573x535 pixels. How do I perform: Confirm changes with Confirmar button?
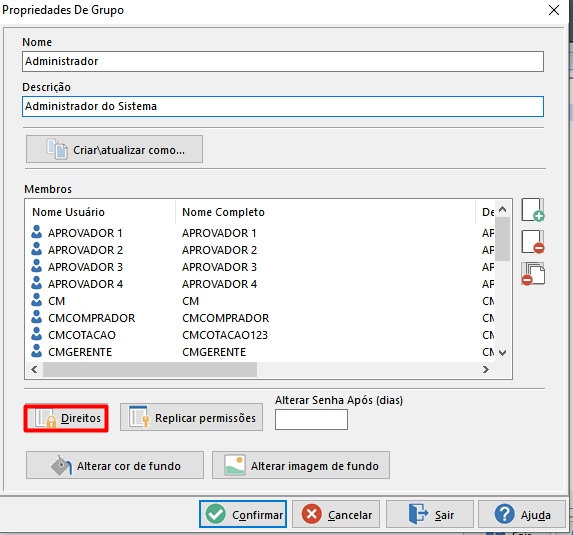coord(243,514)
